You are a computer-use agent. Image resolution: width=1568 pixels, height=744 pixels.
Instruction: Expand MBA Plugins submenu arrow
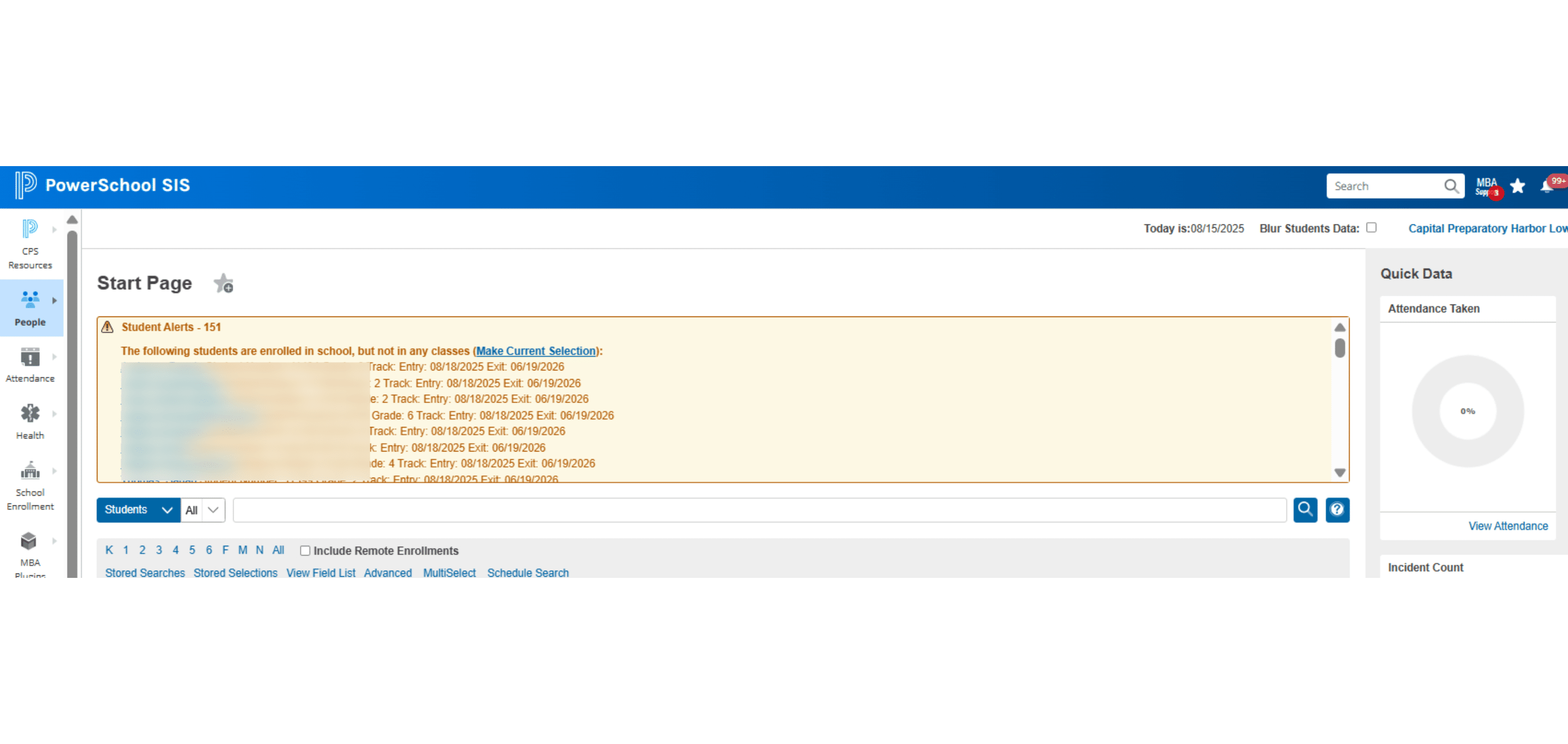tap(54, 541)
